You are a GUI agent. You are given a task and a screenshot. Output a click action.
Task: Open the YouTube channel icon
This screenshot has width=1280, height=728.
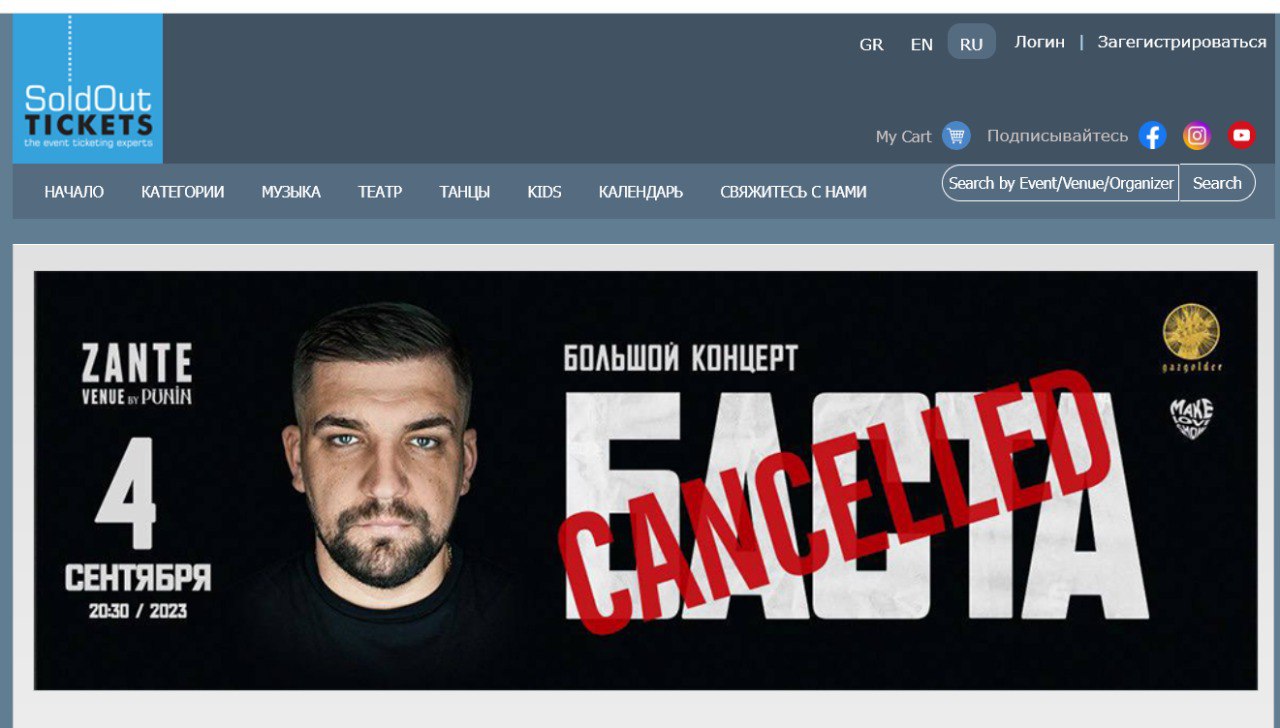[x=1241, y=135]
